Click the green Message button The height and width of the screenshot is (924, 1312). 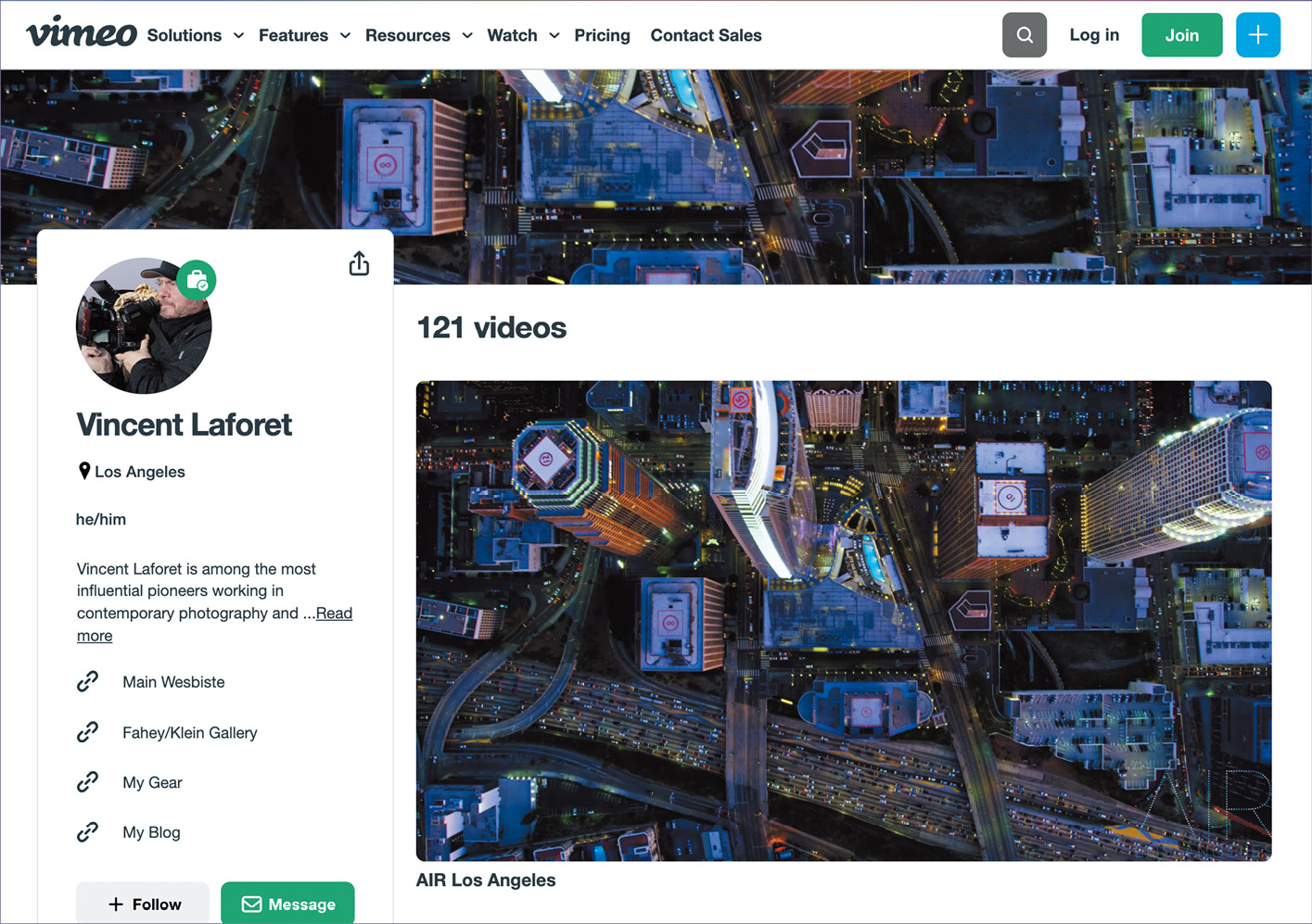tap(287, 904)
